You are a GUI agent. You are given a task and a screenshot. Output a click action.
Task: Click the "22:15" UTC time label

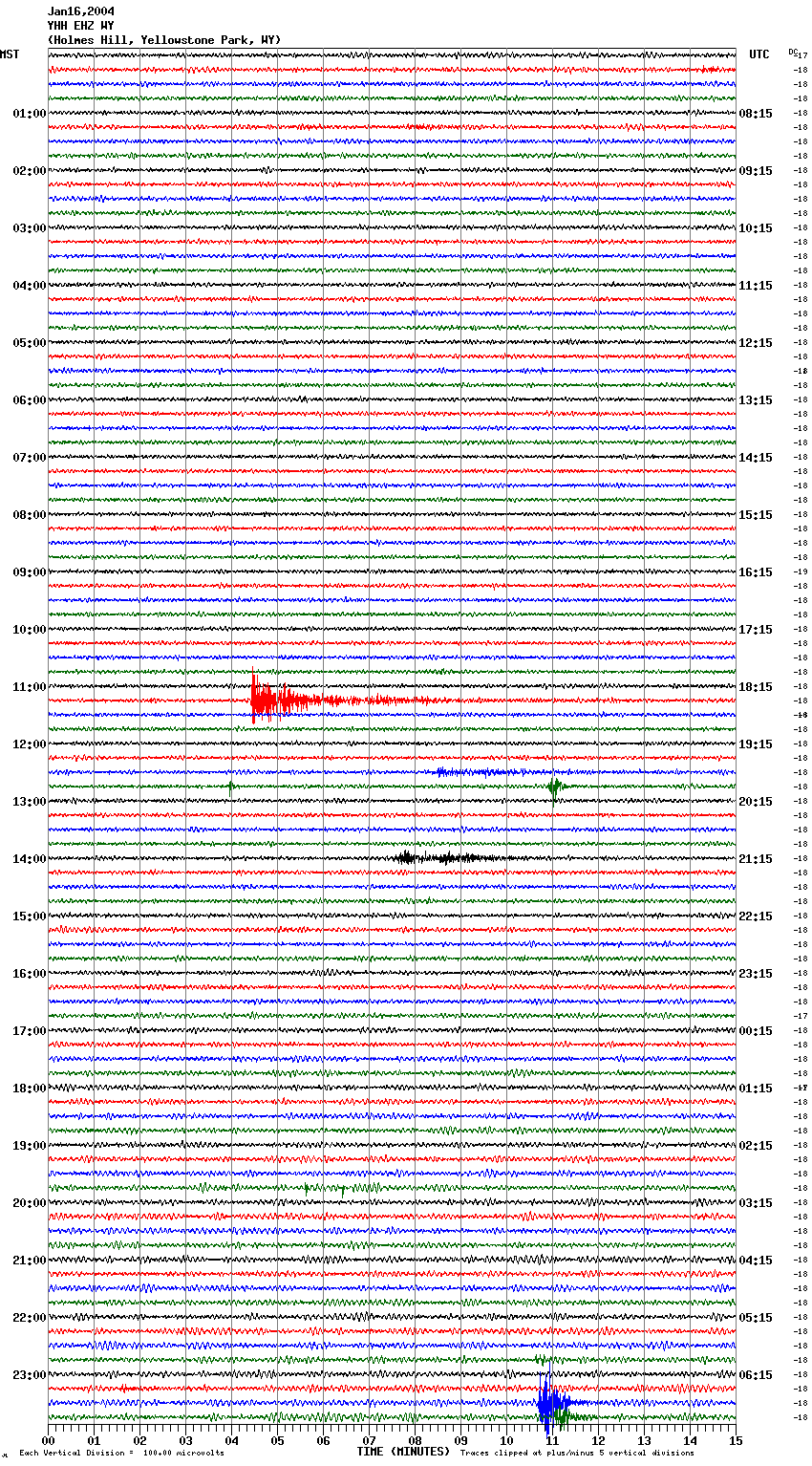tap(756, 916)
